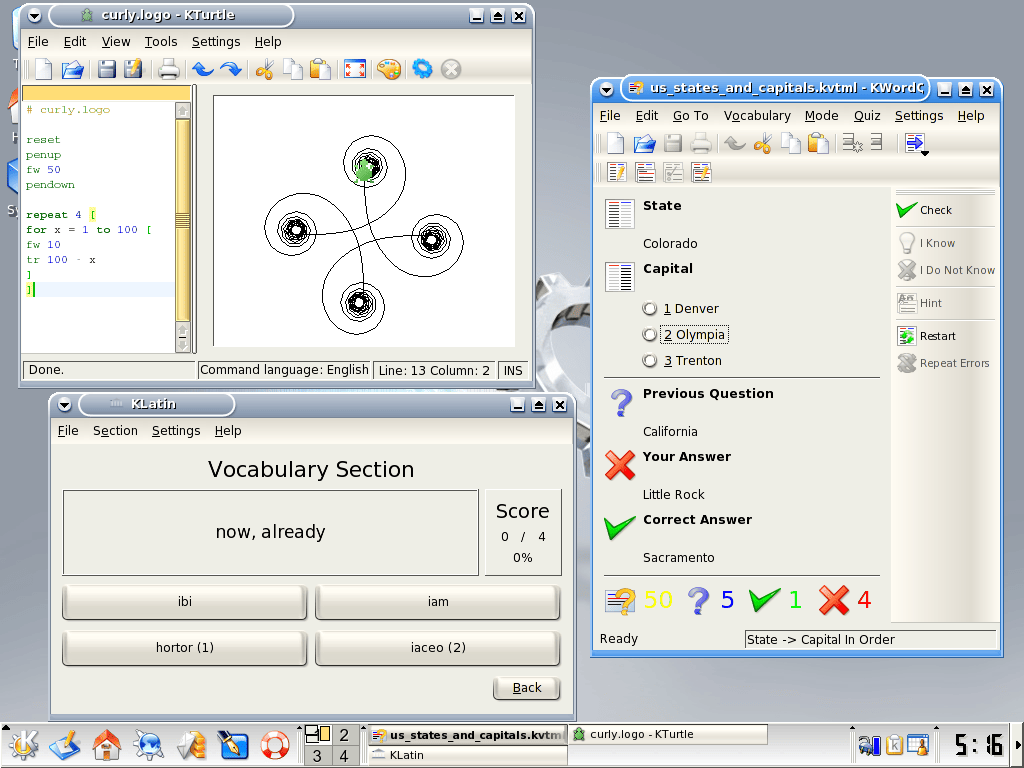Screen dimensions: 1024x768
Task: Select the Denver radio button
Action: pos(650,309)
